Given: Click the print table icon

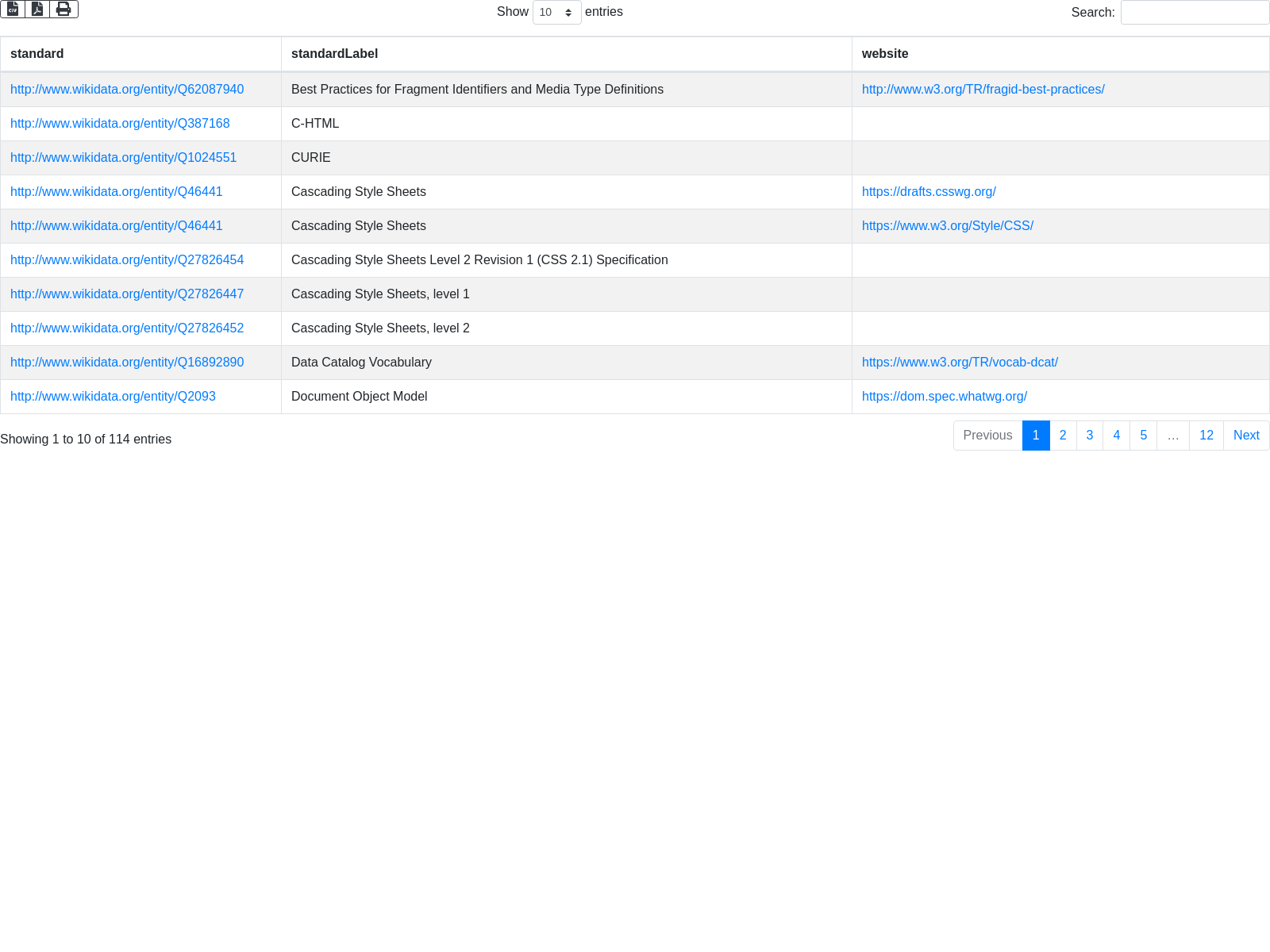Looking at the screenshot, I should [63, 9].
